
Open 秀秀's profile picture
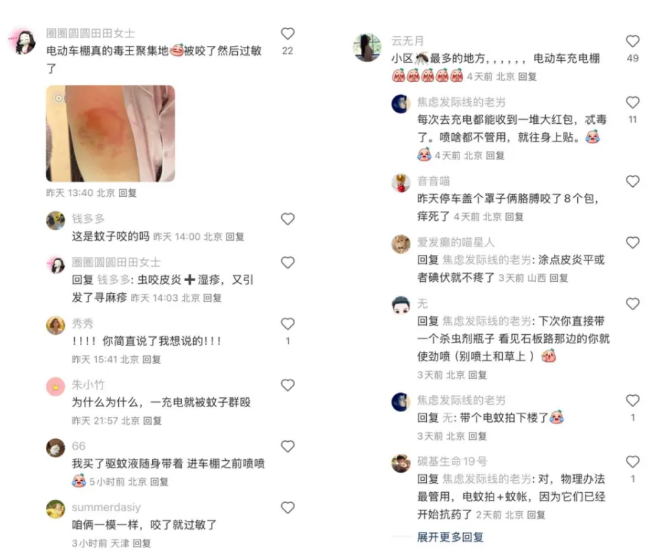point(55,325)
